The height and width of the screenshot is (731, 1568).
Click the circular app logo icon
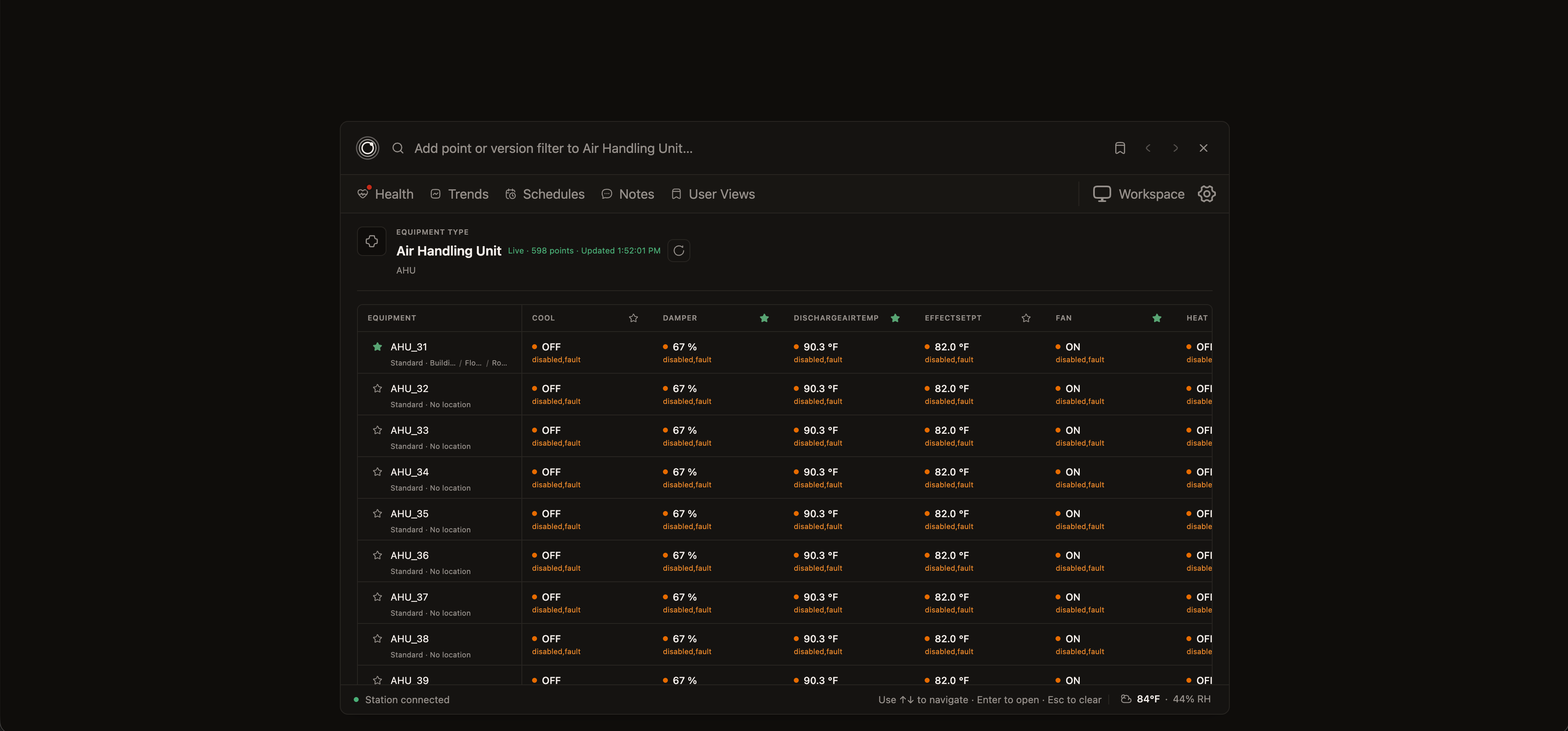click(x=368, y=148)
